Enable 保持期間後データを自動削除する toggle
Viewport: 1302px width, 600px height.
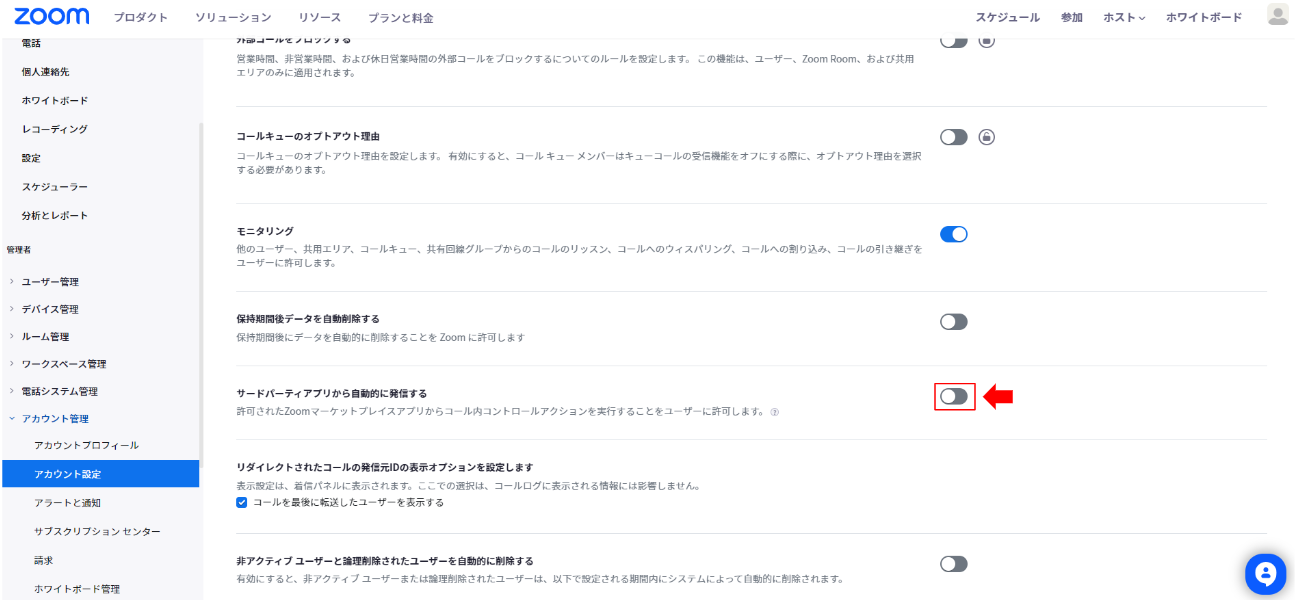[954, 322]
